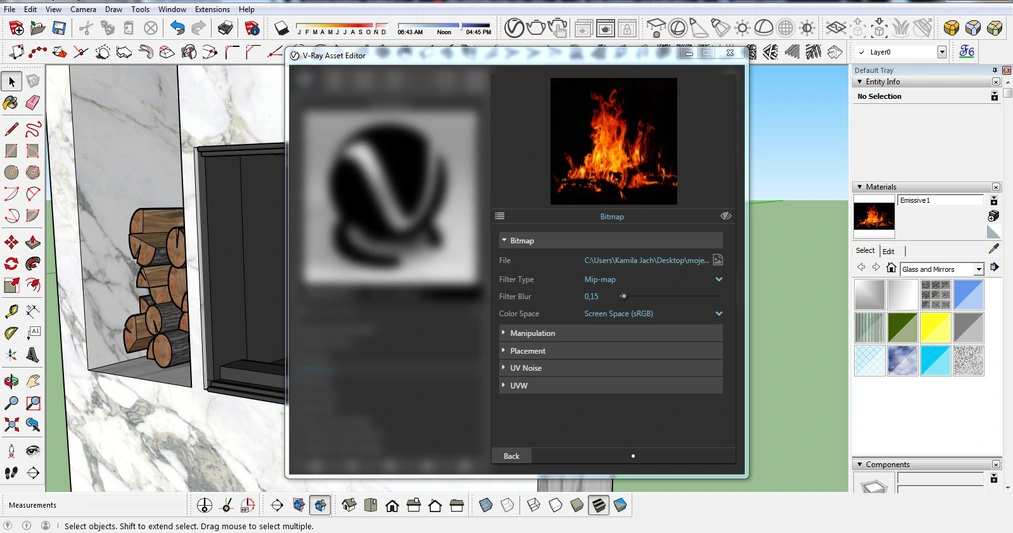This screenshot has height=533, width=1013.
Task: Toggle the Show Frame Buffer icon
Action: click(x=605, y=28)
